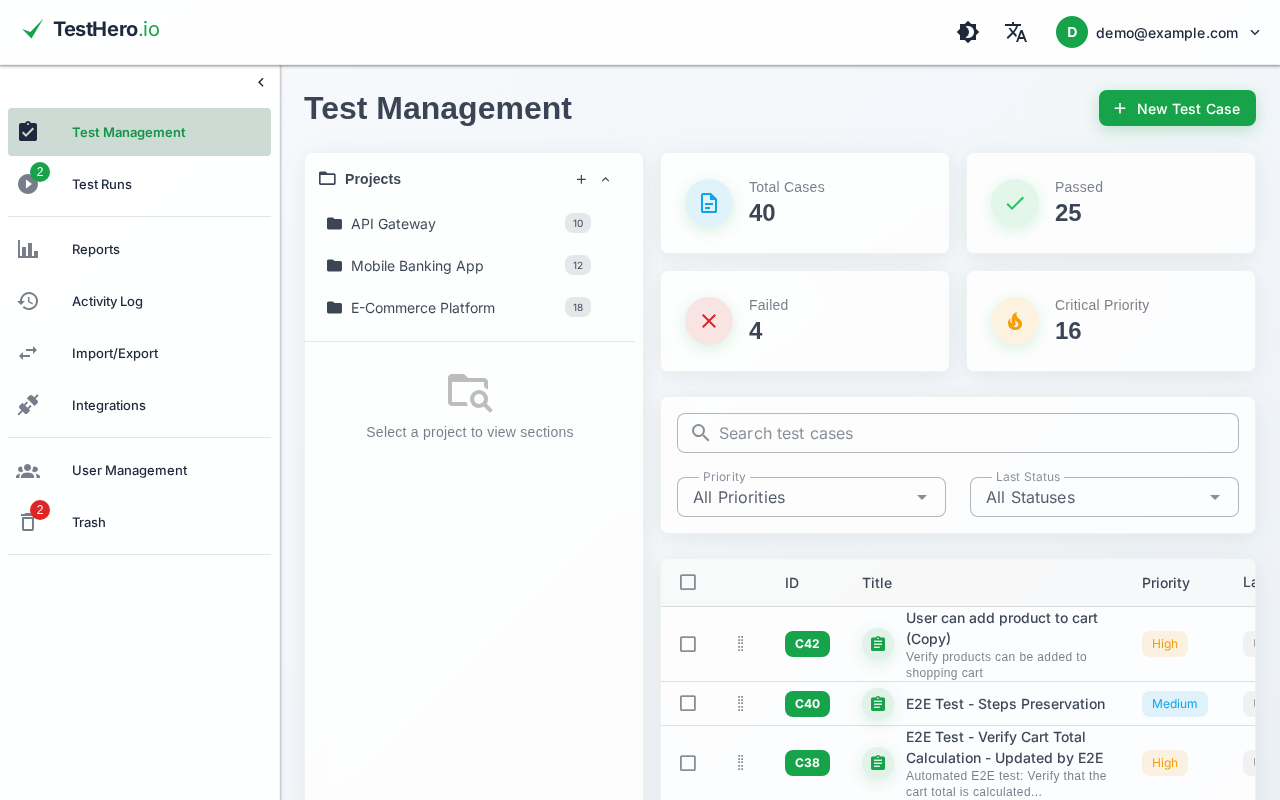Select checkbox for test case C42
The image size is (1280, 800).
coord(688,644)
